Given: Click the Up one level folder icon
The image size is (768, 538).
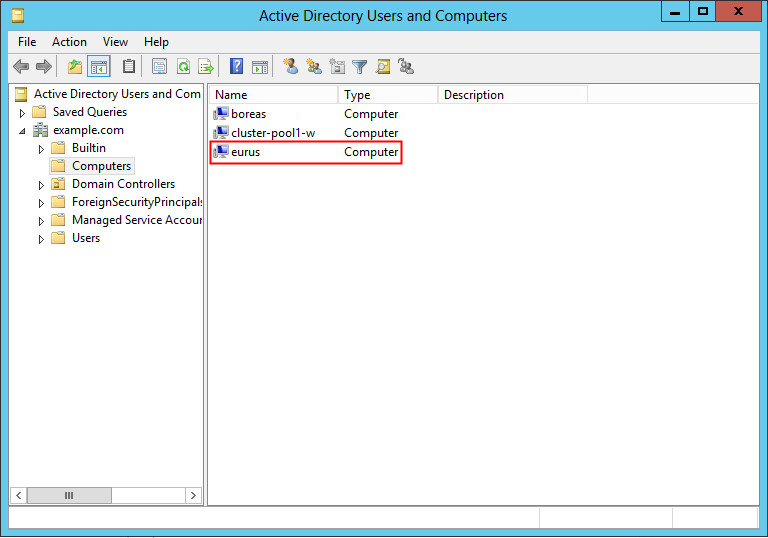Looking at the screenshot, I should point(74,67).
